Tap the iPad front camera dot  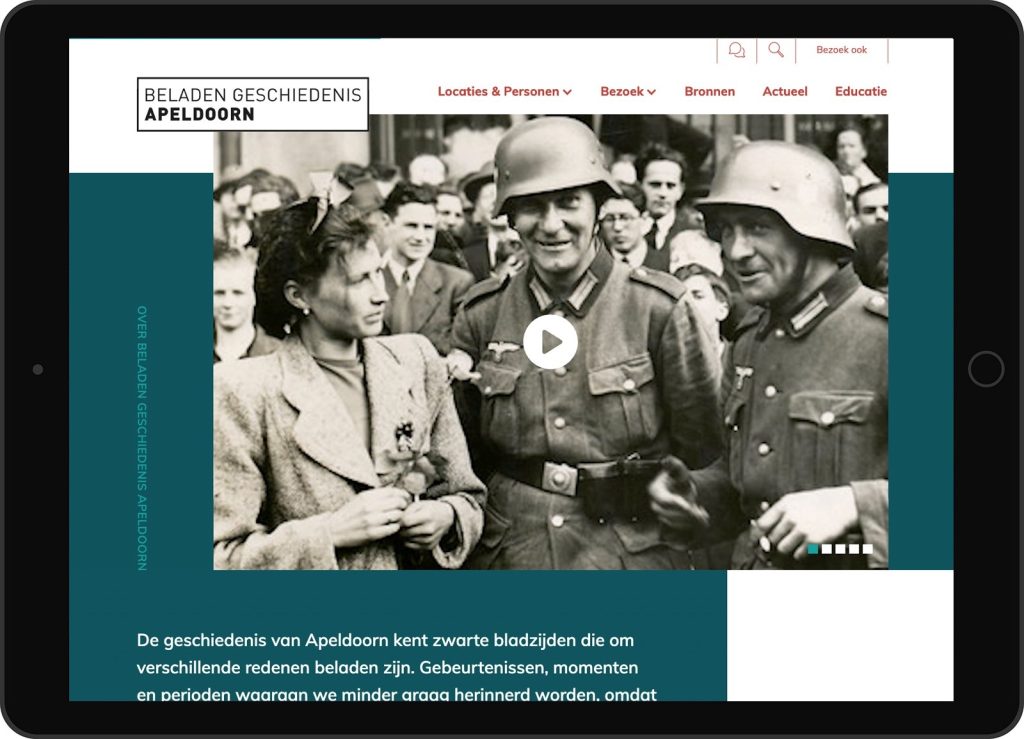[38, 369]
